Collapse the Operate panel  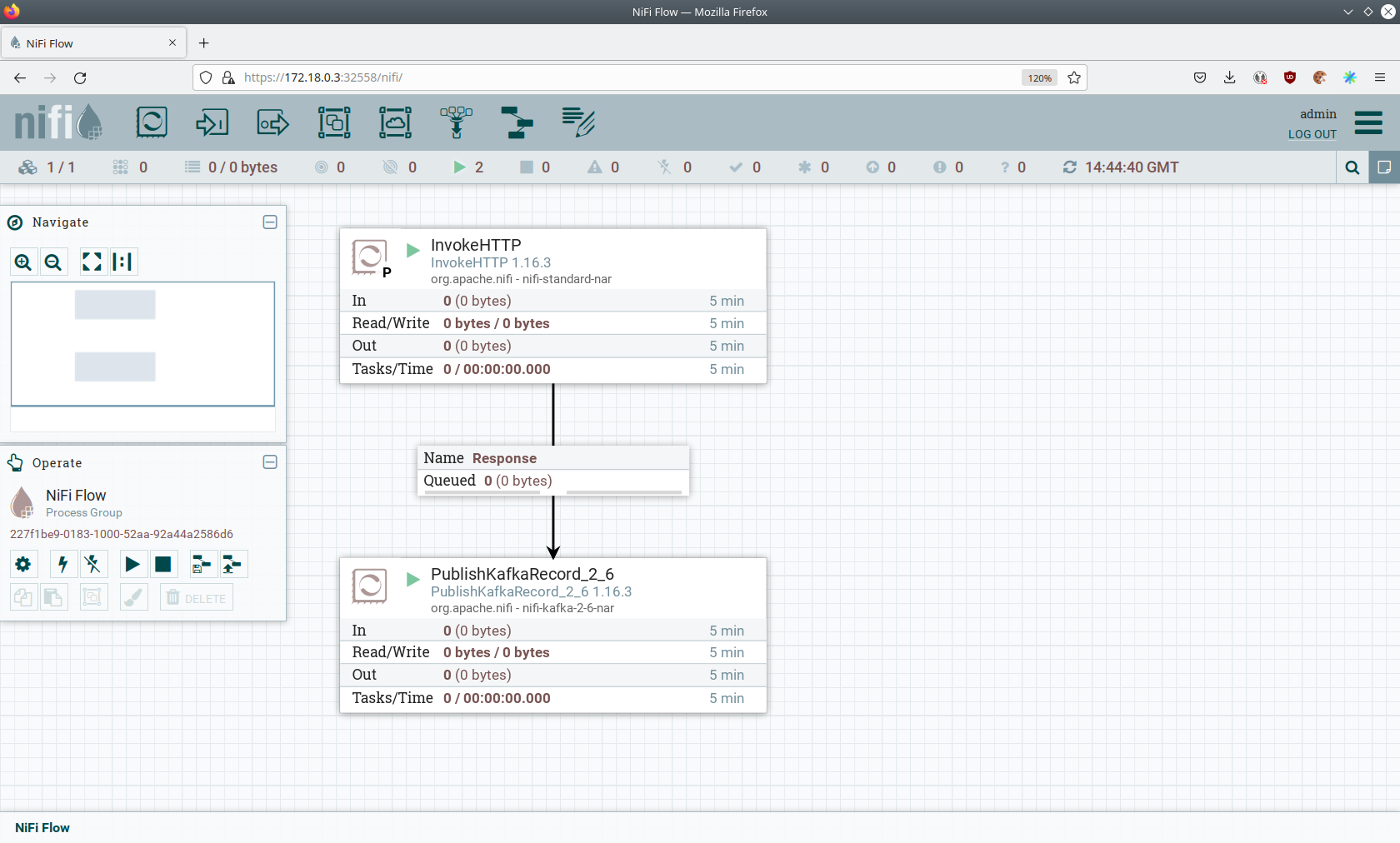[270, 462]
